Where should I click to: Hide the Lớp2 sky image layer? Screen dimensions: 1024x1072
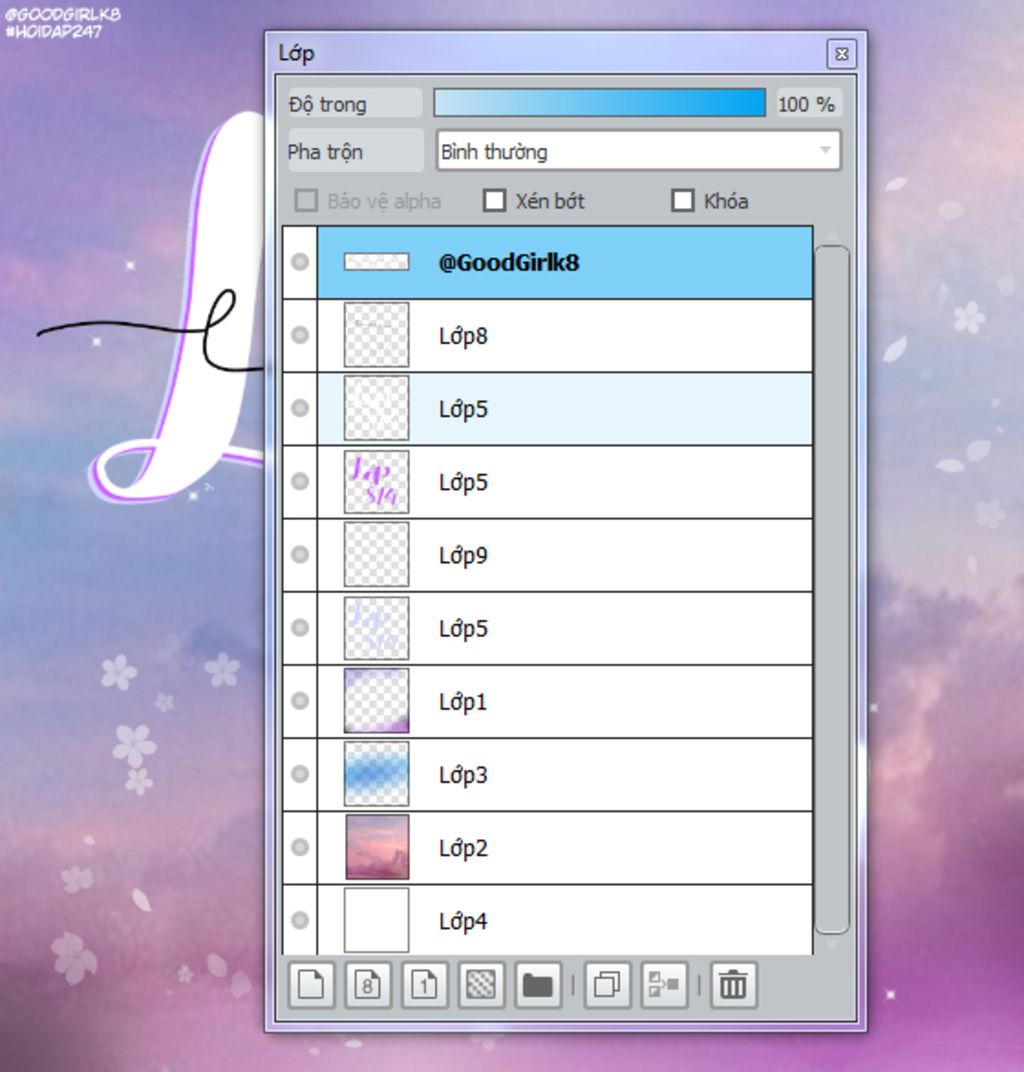[300, 847]
